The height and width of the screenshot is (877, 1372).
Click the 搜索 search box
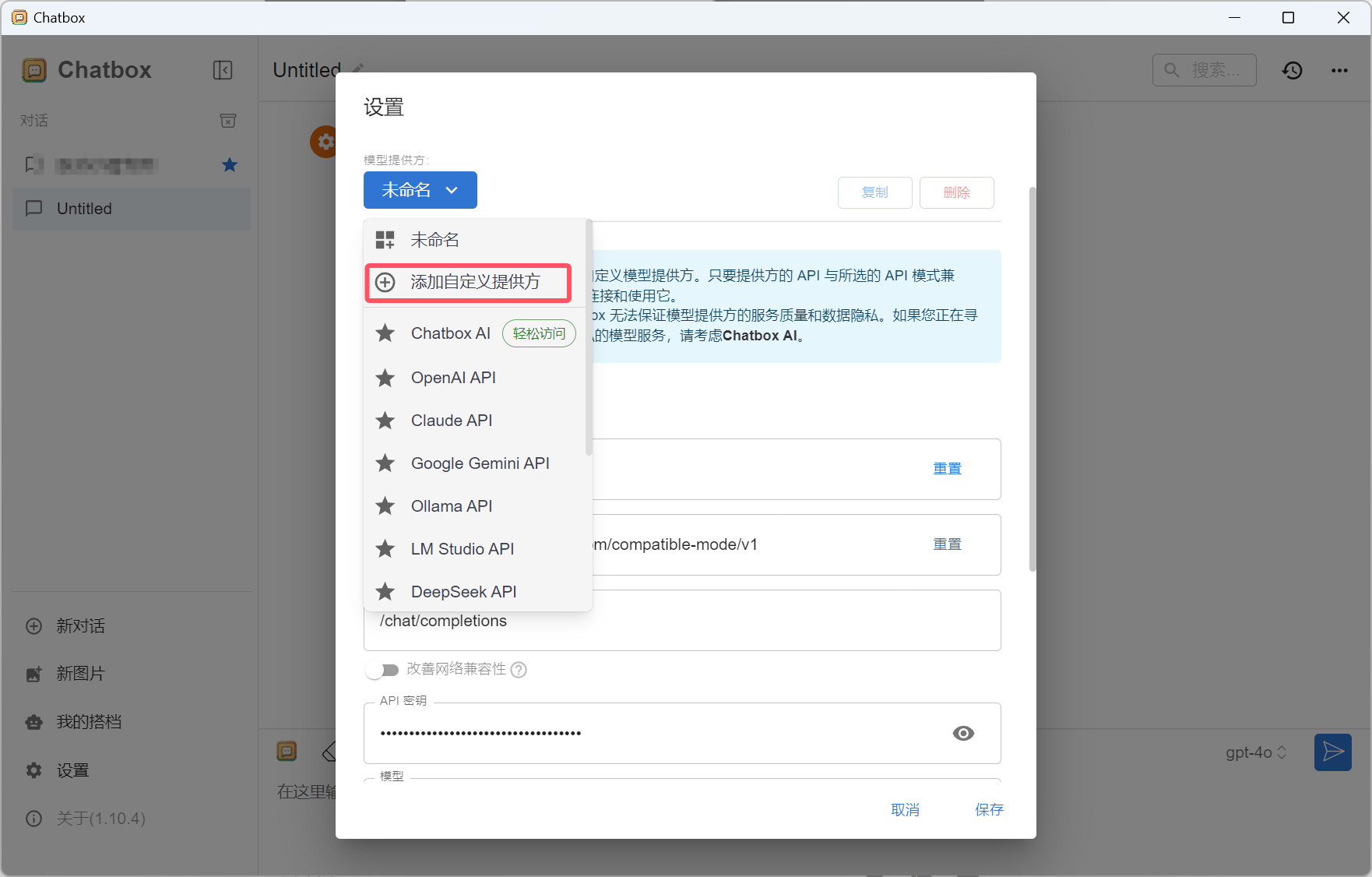[x=1205, y=70]
